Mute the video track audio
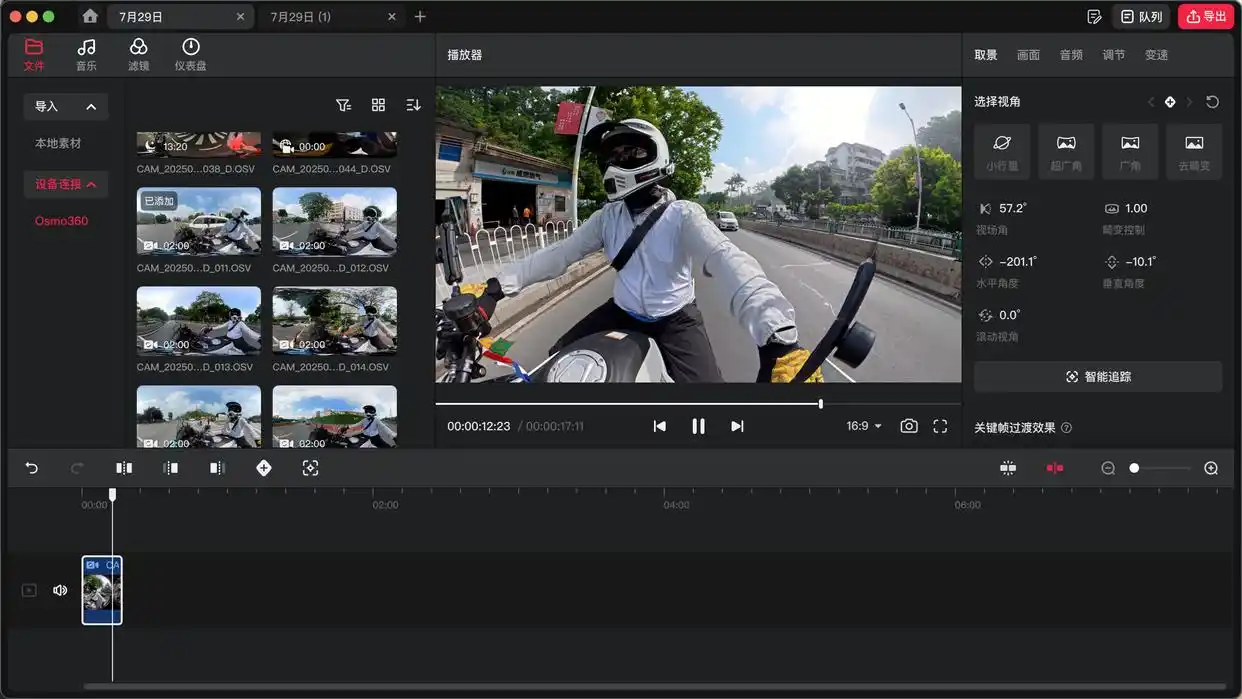This screenshot has height=699, width=1242. point(60,589)
